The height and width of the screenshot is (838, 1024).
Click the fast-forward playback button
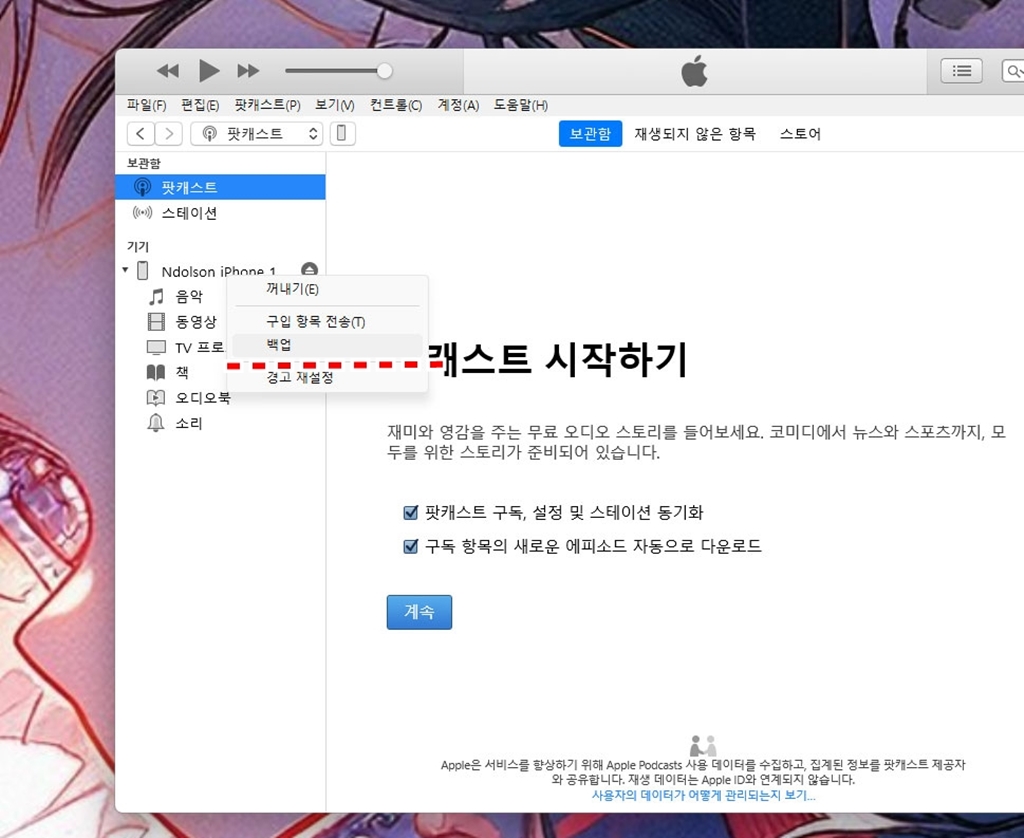tap(248, 71)
